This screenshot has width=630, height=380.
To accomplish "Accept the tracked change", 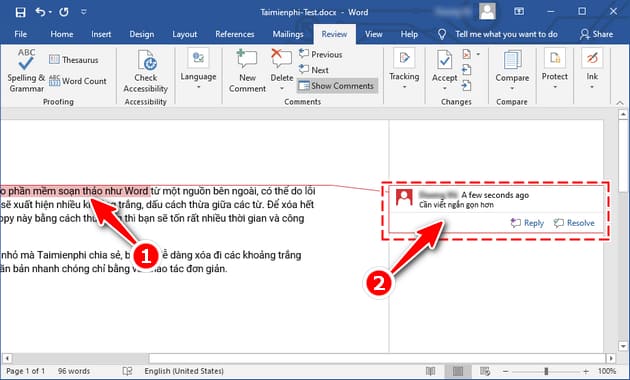I will point(444,64).
